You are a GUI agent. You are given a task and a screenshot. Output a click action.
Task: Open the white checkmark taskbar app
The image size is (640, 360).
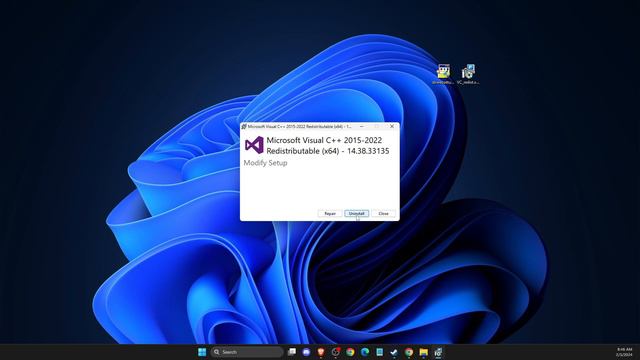tap(394, 352)
